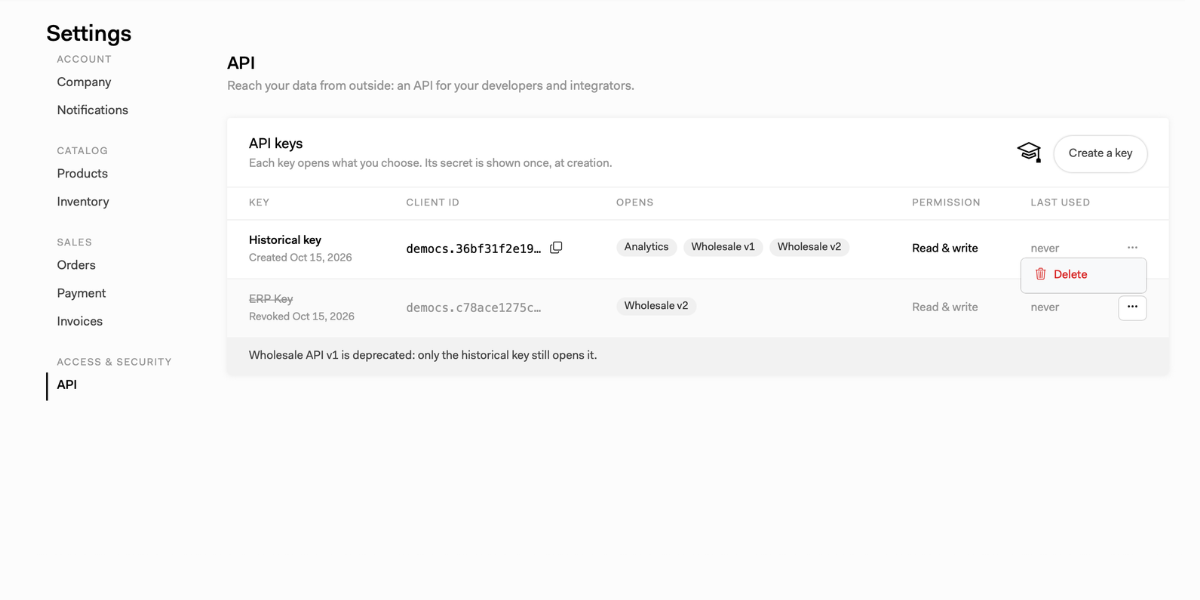Select the revoked ERP Key name
Image resolution: width=1200 pixels, height=600 pixels.
(271, 299)
